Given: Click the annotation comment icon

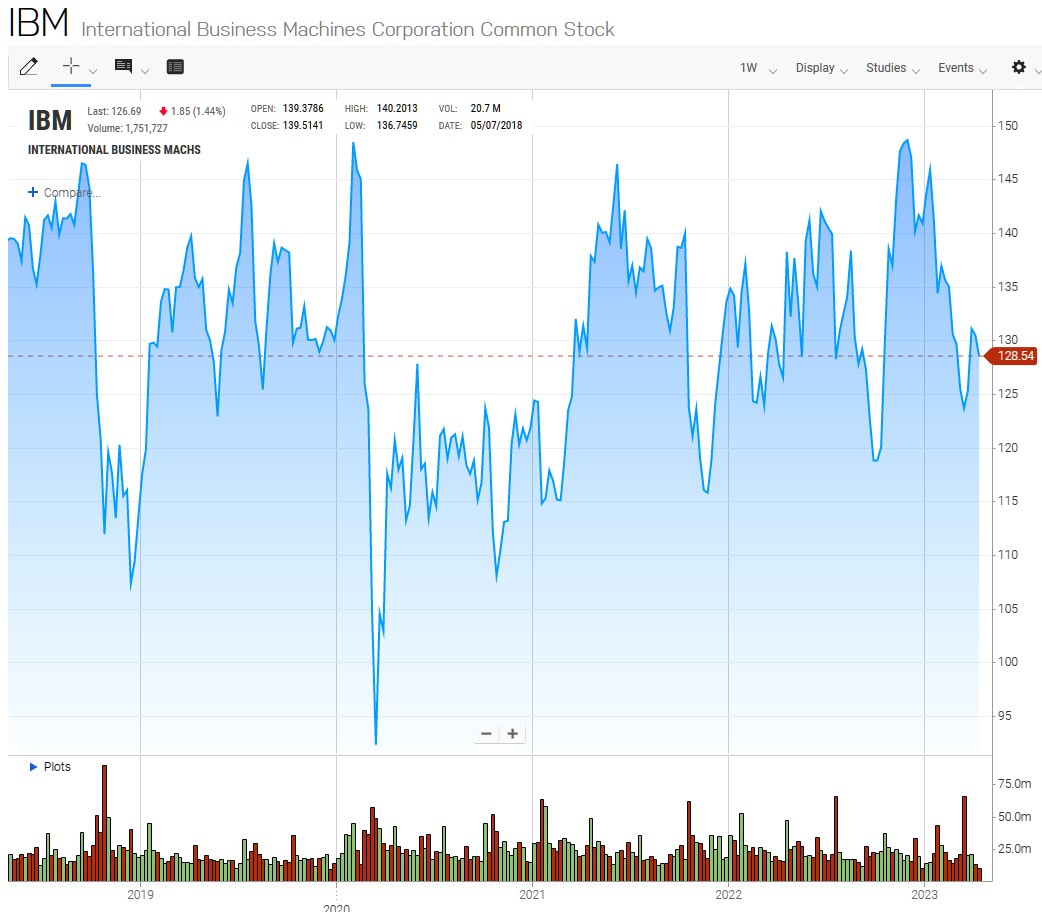Looking at the screenshot, I should coord(123,66).
